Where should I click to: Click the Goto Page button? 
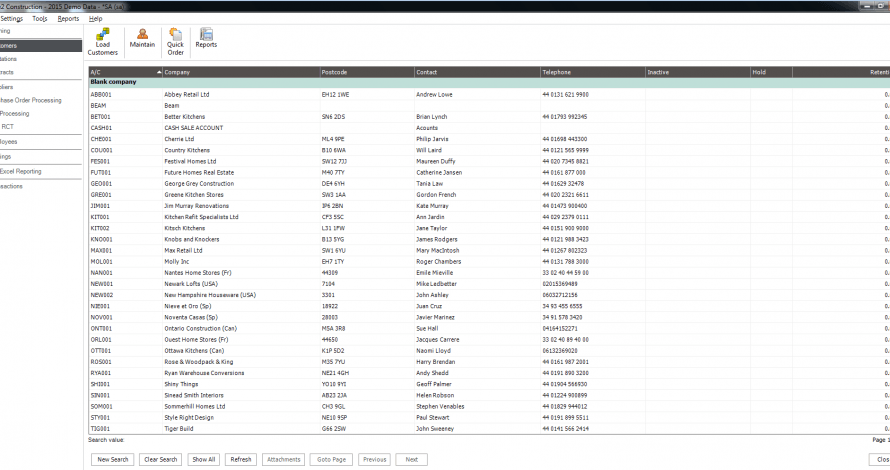[331, 460]
